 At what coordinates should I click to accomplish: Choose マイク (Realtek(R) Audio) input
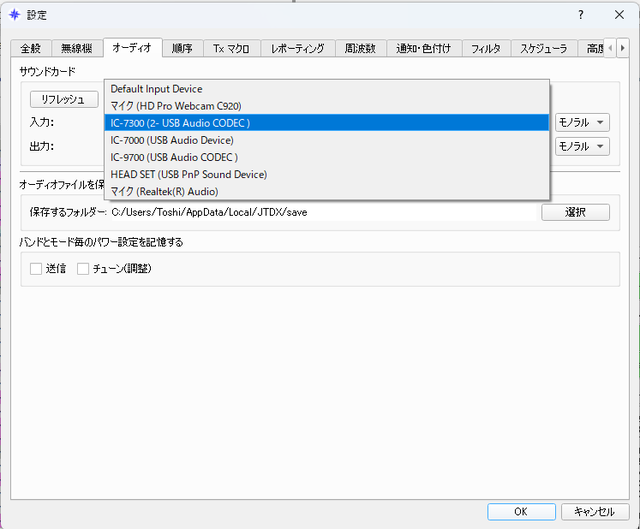327,191
